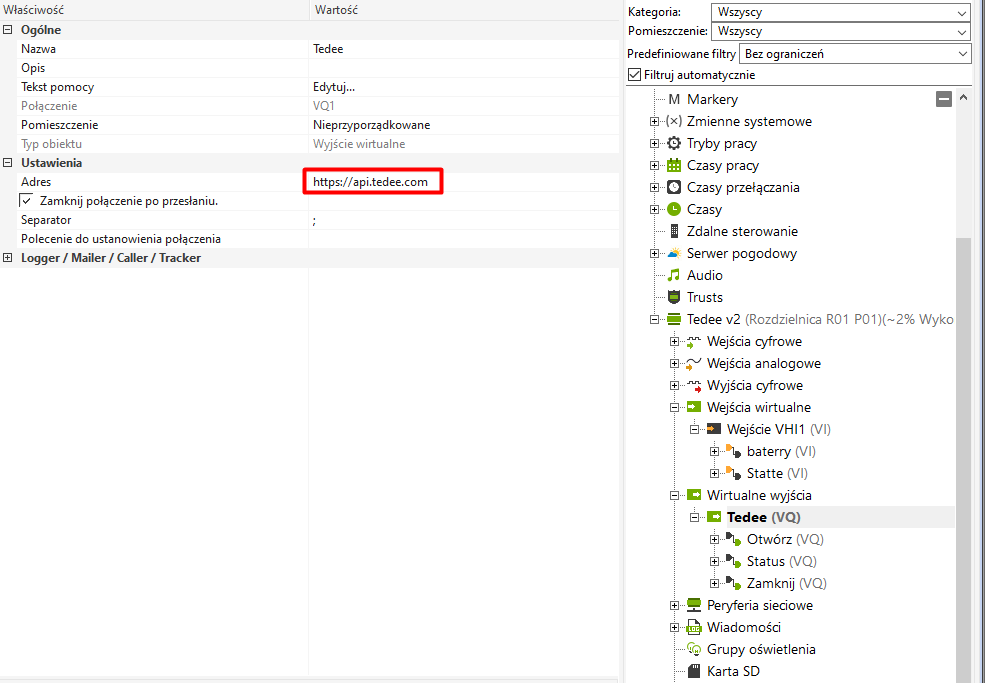Collapse the Ustawienia section
The image size is (998, 683).
click(x=8, y=163)
